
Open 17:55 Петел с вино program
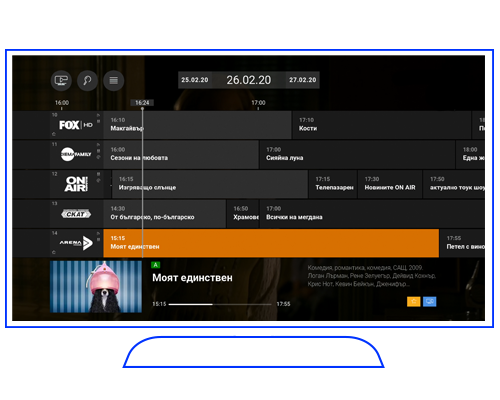coord(463,243)
